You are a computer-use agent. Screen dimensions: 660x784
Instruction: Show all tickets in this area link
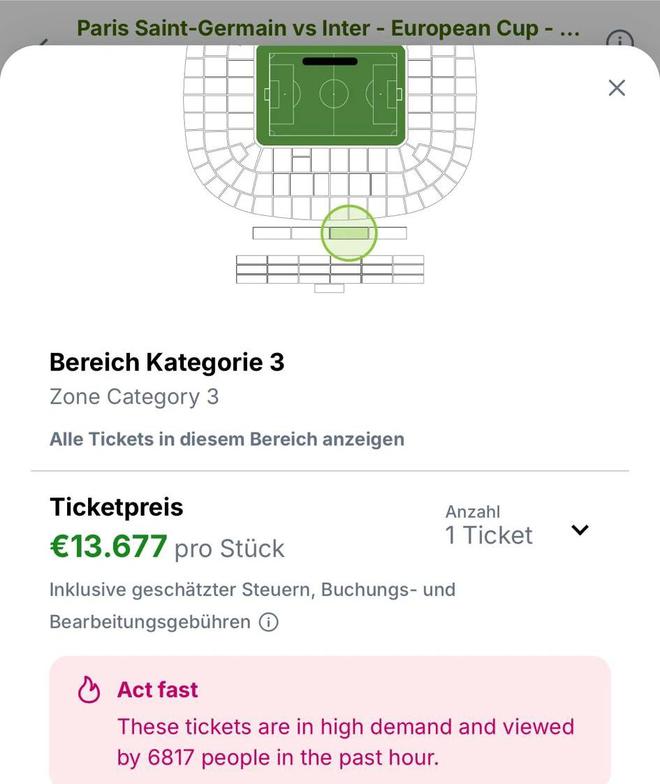227,439
